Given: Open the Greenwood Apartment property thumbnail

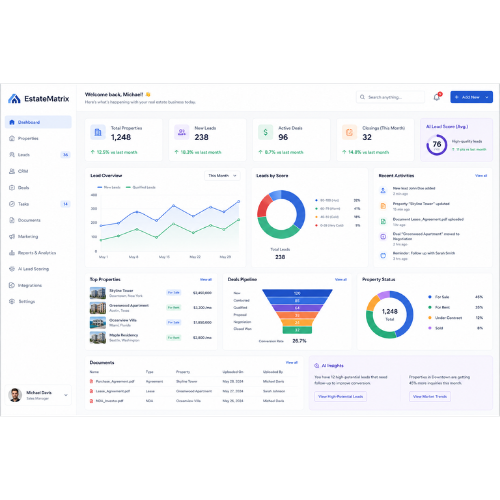Looking at the screenshot, I should pyautogui.click(x=98, y=308).
